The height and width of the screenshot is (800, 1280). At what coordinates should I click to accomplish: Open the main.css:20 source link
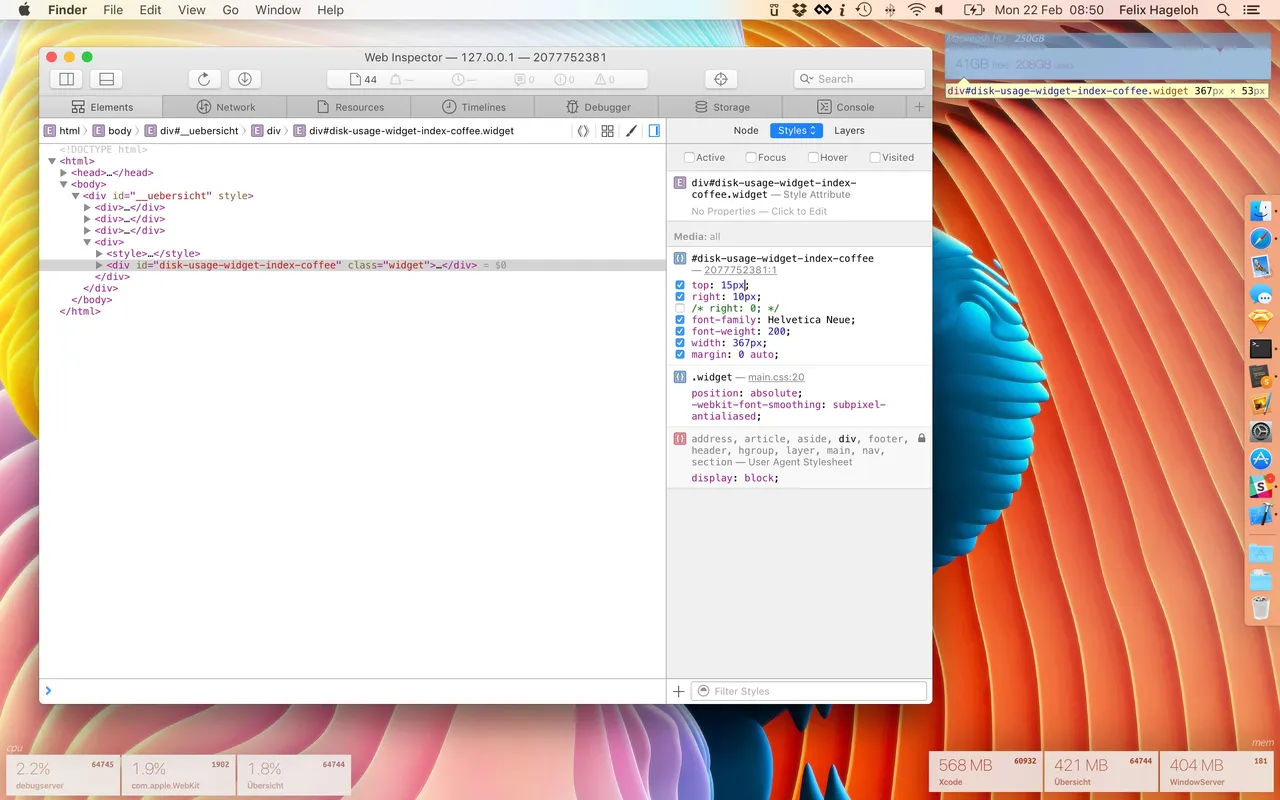click(x=776, y=377)
